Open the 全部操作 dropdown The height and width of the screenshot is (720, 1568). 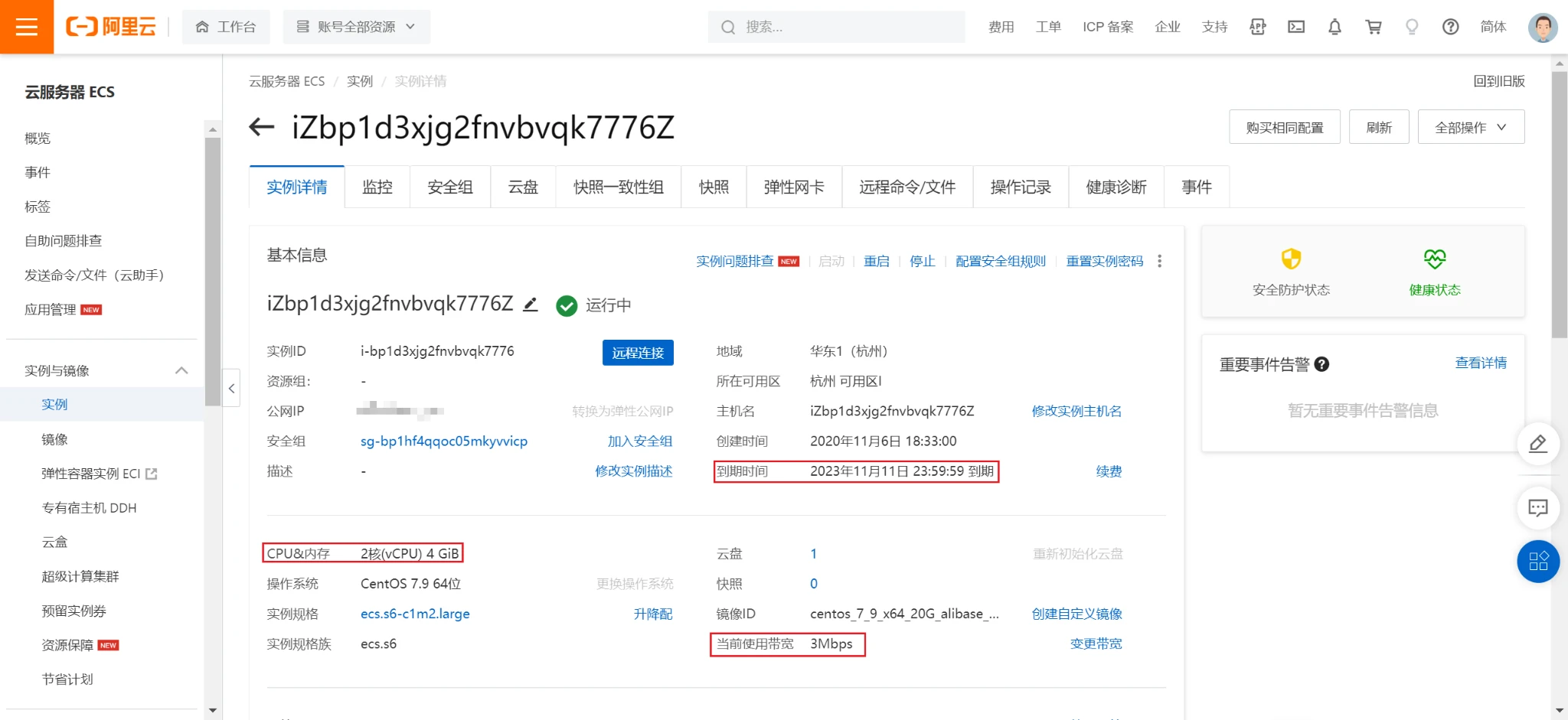[1470, 127]
